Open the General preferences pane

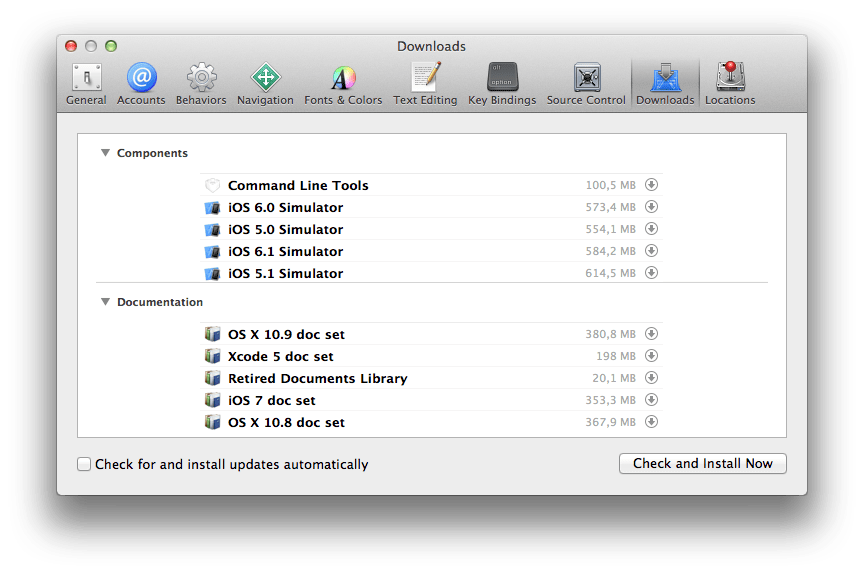click(x=86, y=84)
